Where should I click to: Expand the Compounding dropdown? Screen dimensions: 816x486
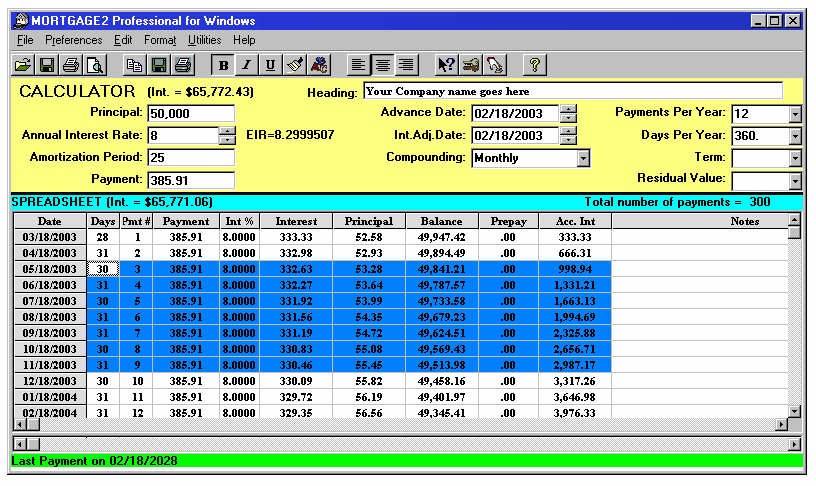[x=583, y=158]
